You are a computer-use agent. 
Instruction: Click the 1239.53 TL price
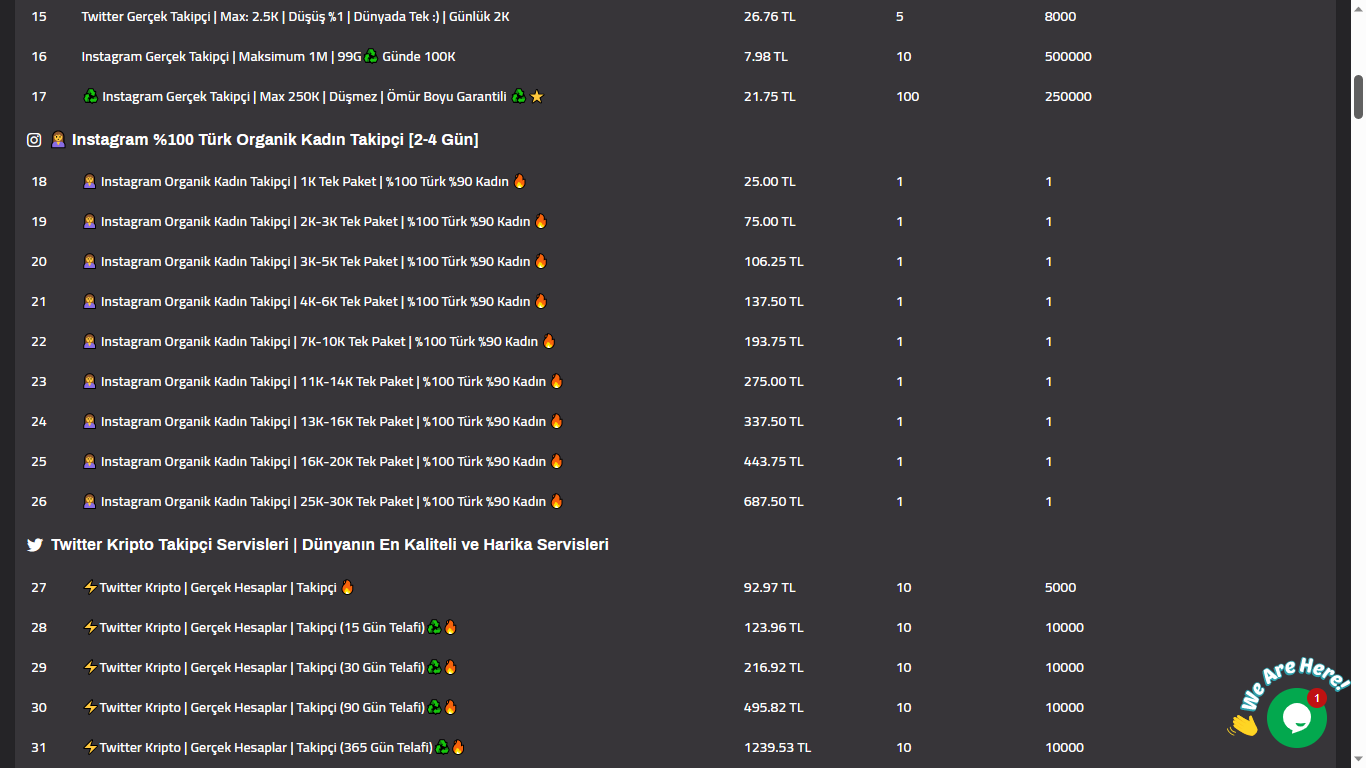[778, 747]
